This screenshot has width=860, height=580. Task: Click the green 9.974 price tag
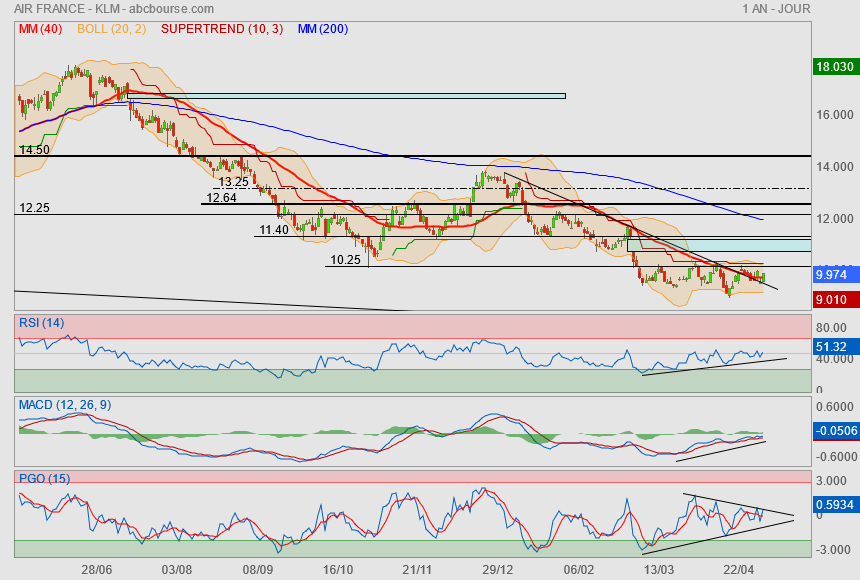click(x=835, y=274)
